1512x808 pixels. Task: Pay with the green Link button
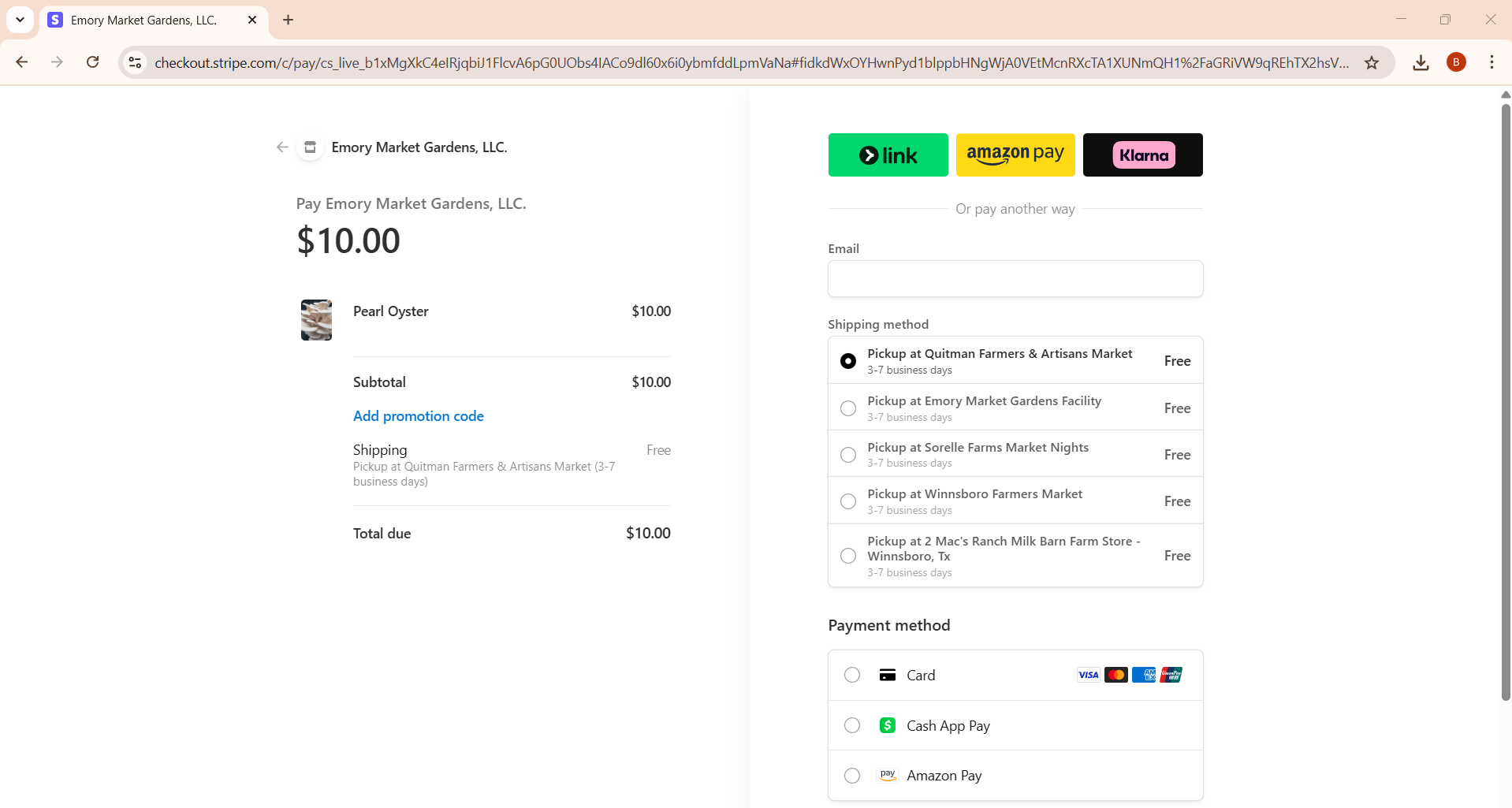[888, 155]
